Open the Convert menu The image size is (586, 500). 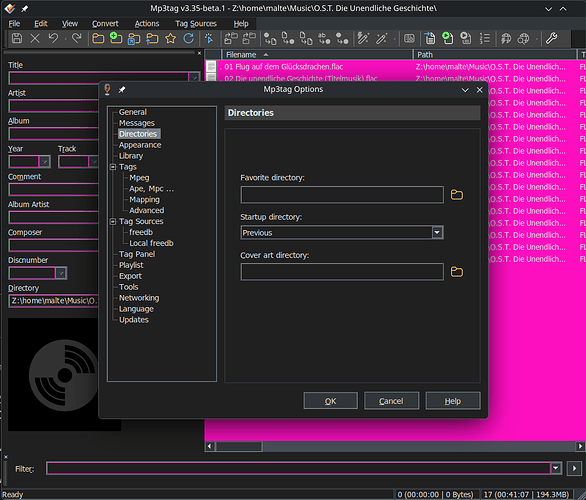(x=105, y=24)
